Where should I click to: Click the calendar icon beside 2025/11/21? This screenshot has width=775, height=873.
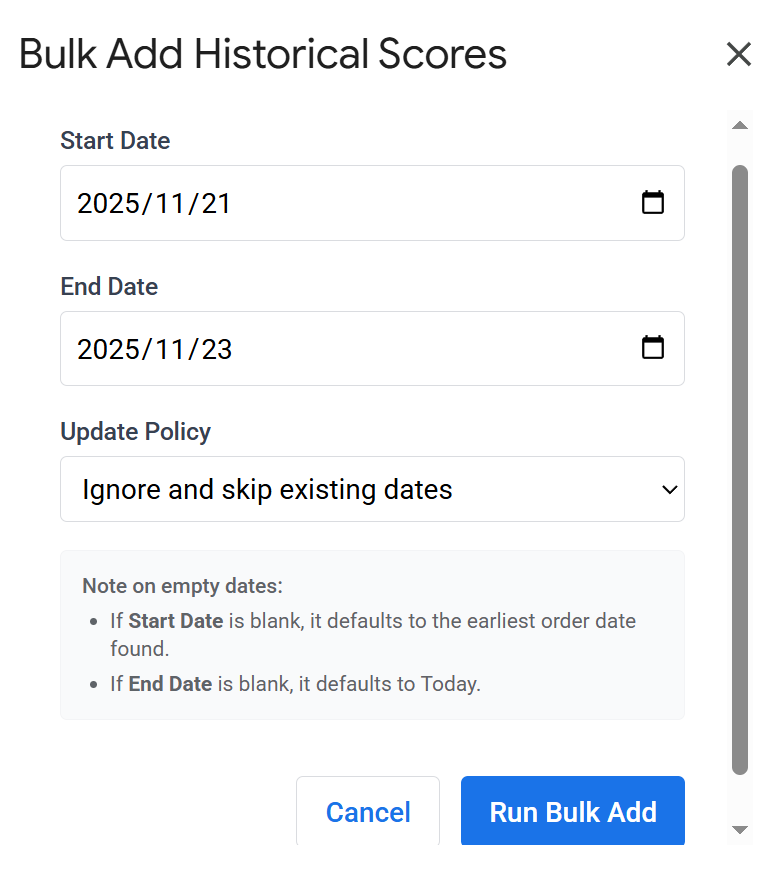(x=653, y=202)
